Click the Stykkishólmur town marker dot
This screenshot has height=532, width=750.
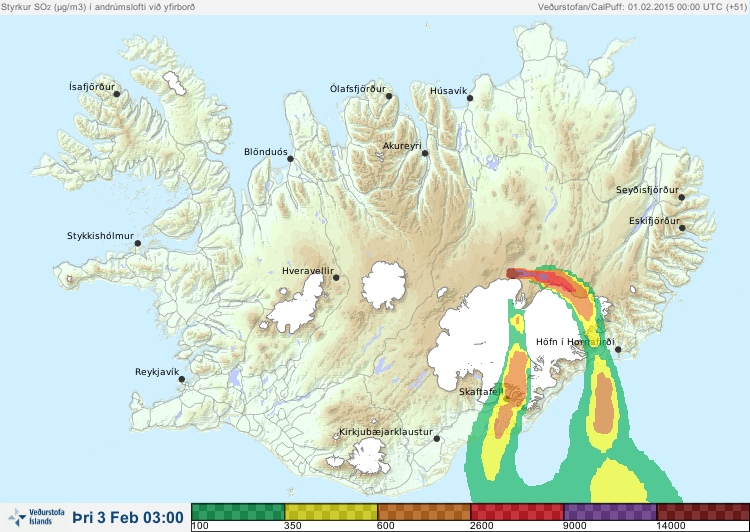tap(138, 243)
